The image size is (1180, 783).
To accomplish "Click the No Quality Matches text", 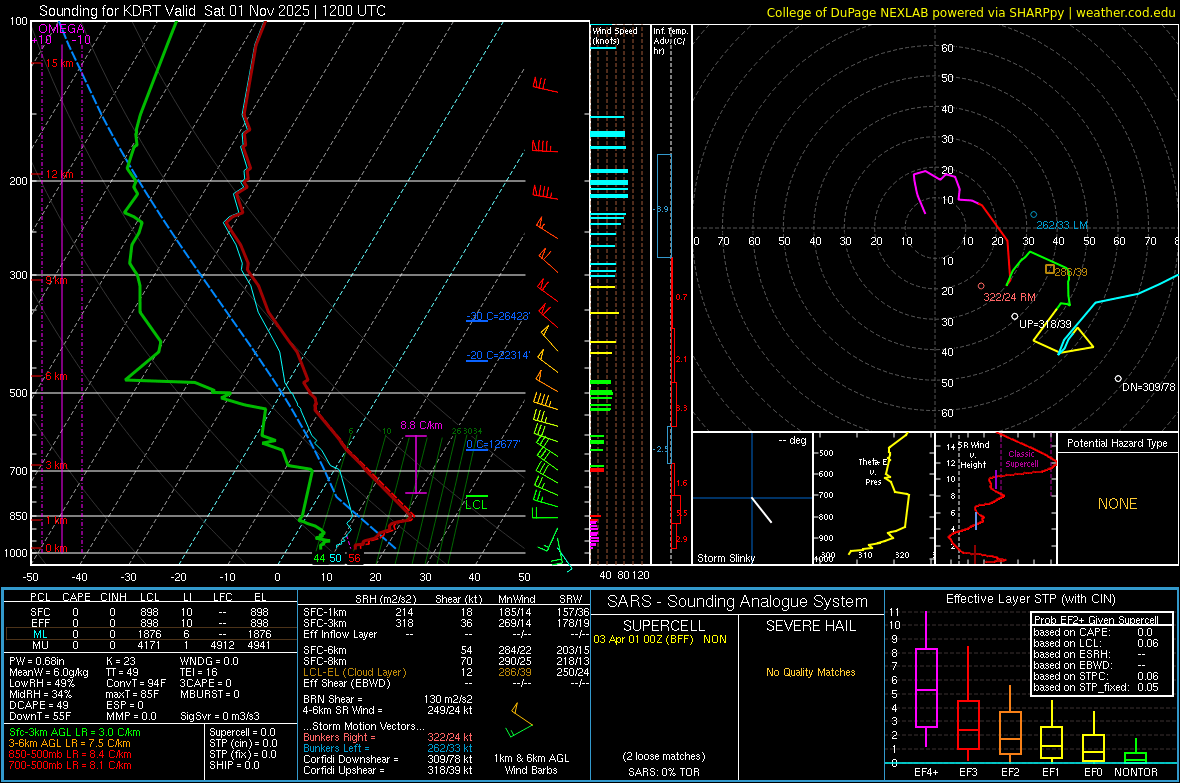I will click(x=810, y=672).
